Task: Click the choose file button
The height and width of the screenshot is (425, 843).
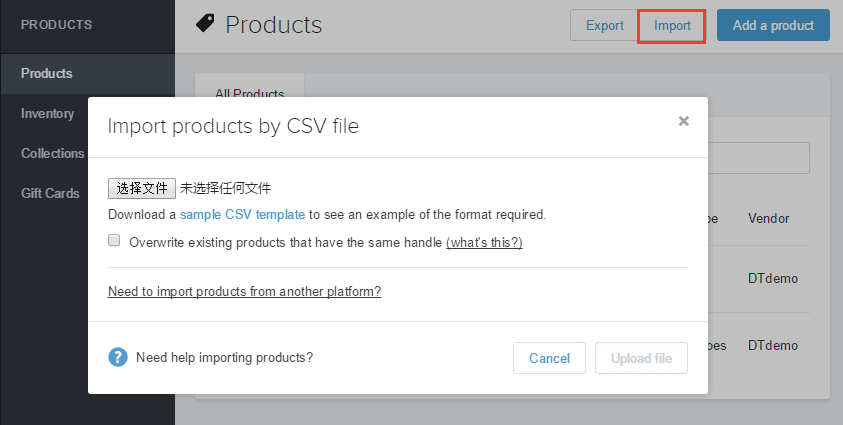Action: click(x=142, y=188)
